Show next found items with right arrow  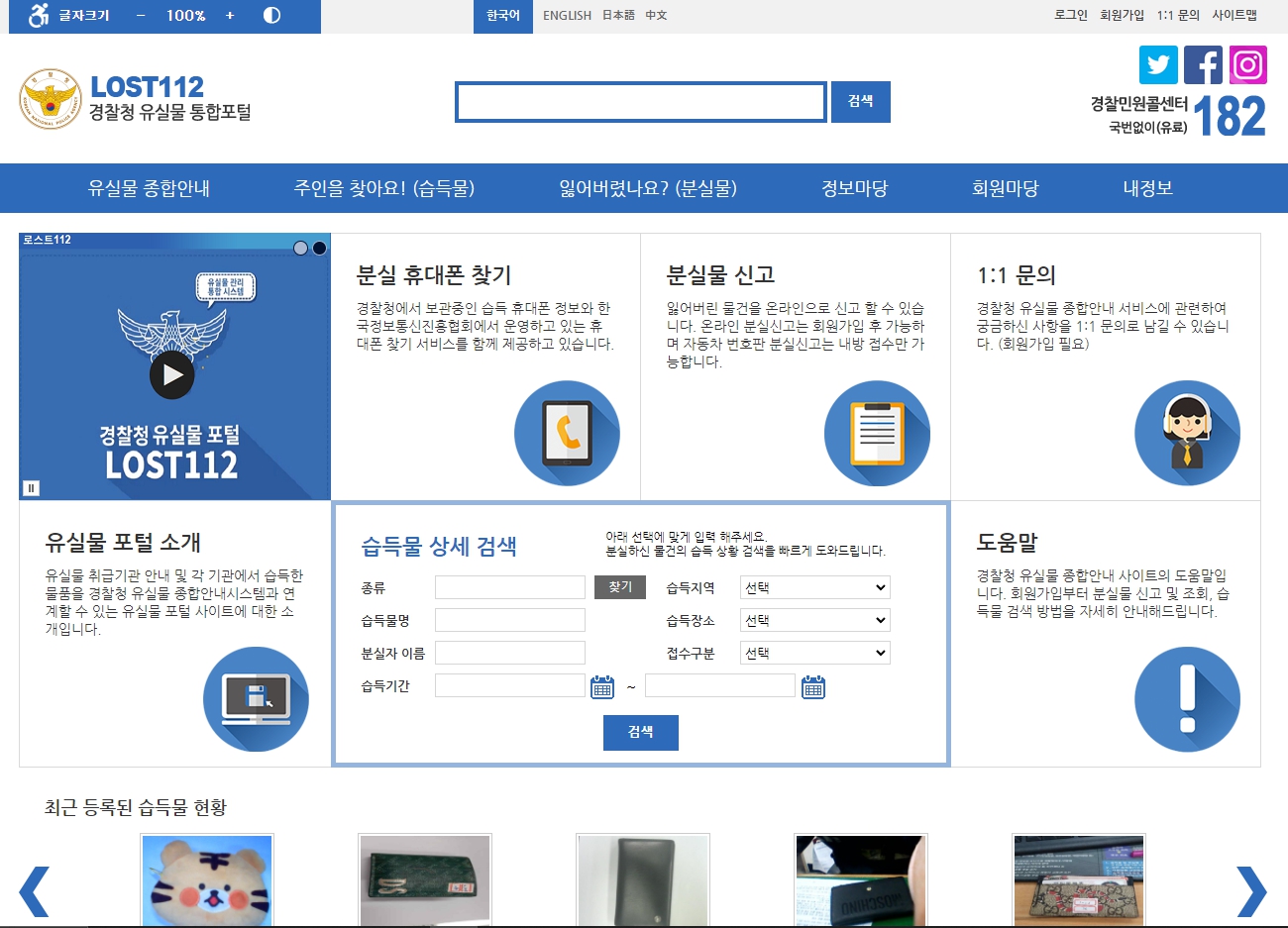pos(1251,891)
